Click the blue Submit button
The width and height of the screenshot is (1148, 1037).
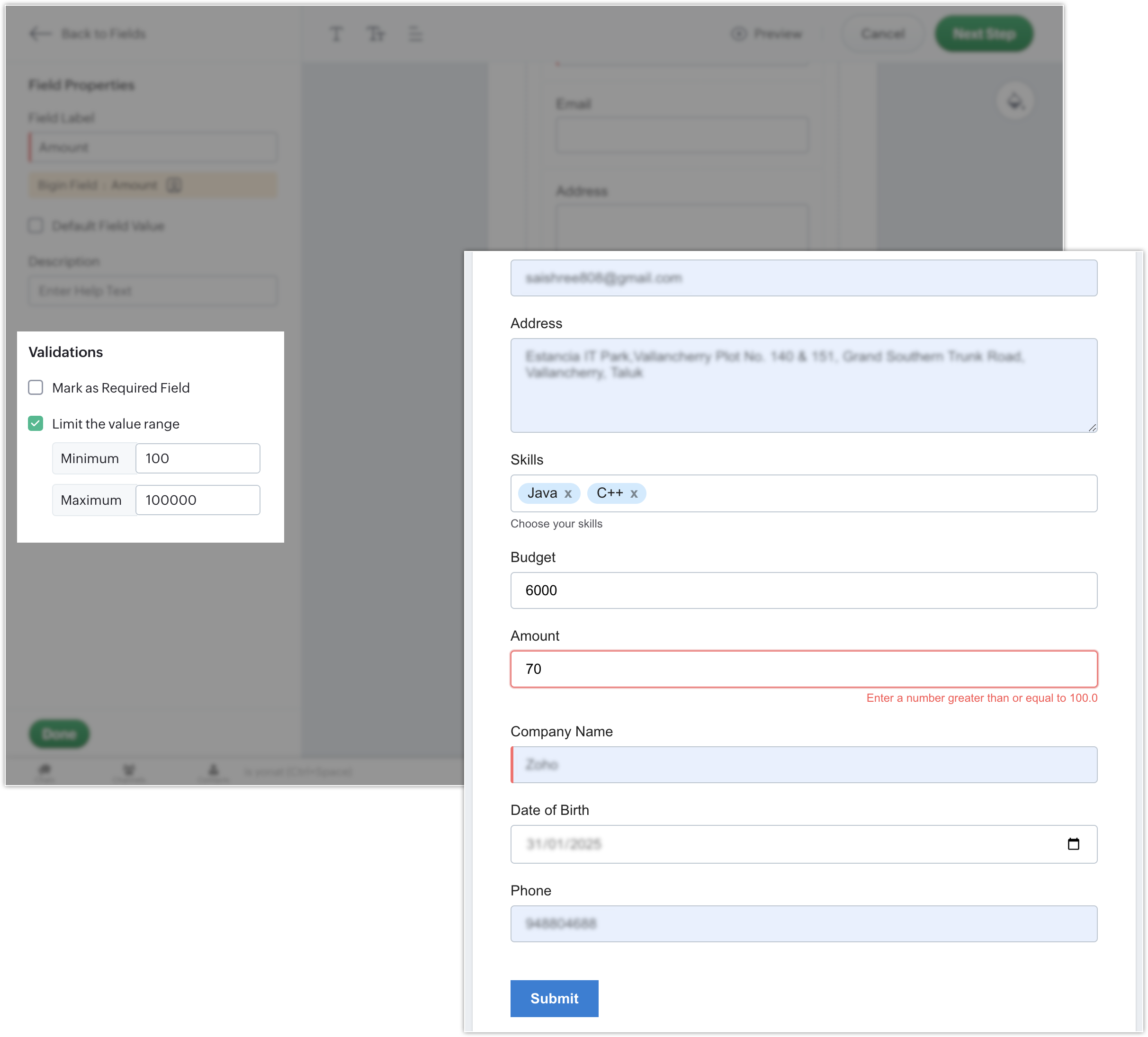(554, 998)
